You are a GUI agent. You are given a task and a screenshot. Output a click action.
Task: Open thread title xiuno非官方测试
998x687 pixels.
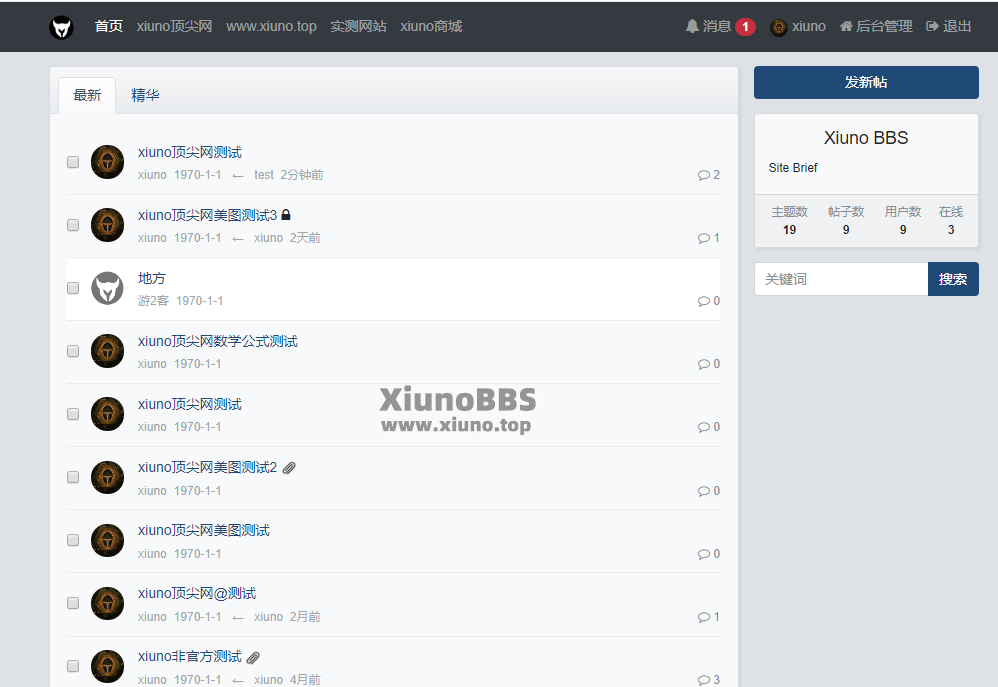click(190, 656)
